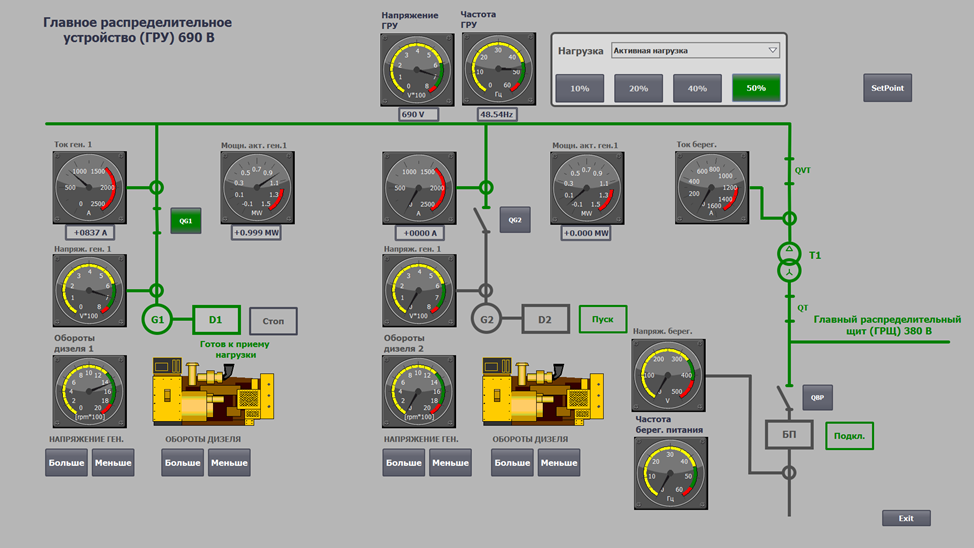The height and width of the screenshot is (548, 974).
Task: Select the active 50% load button
Action: 756,88
